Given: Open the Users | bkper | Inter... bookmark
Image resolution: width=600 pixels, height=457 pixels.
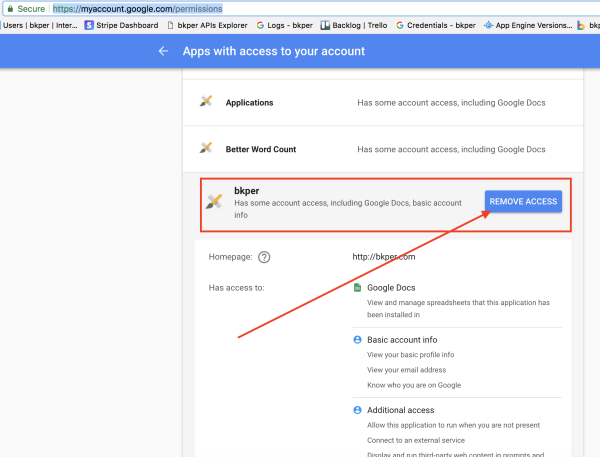Looking at the screenshot, I should 40,25.
